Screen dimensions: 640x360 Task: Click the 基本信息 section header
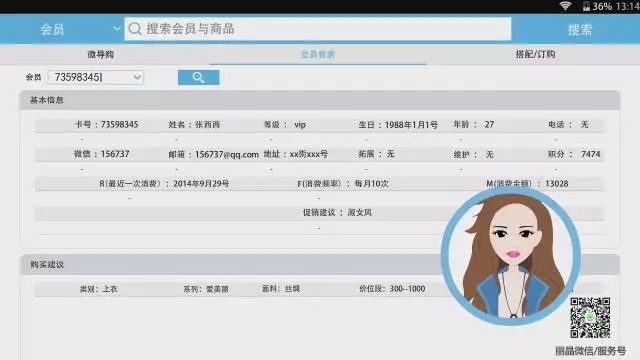pos(320,100)
